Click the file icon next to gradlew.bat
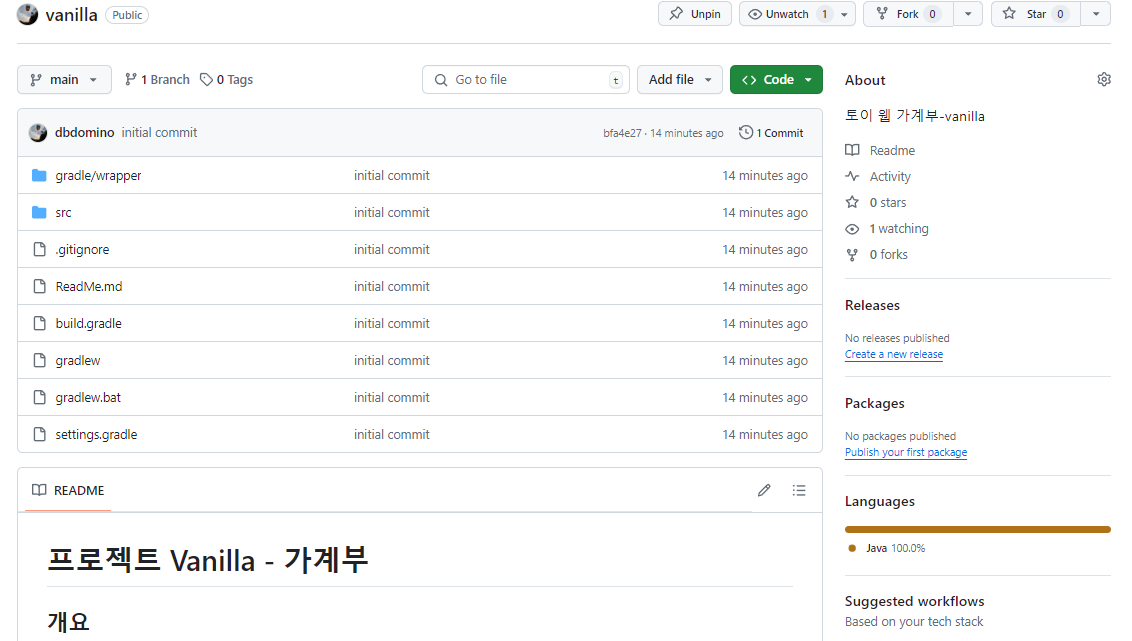The image size is (1132, 641). 40,398
